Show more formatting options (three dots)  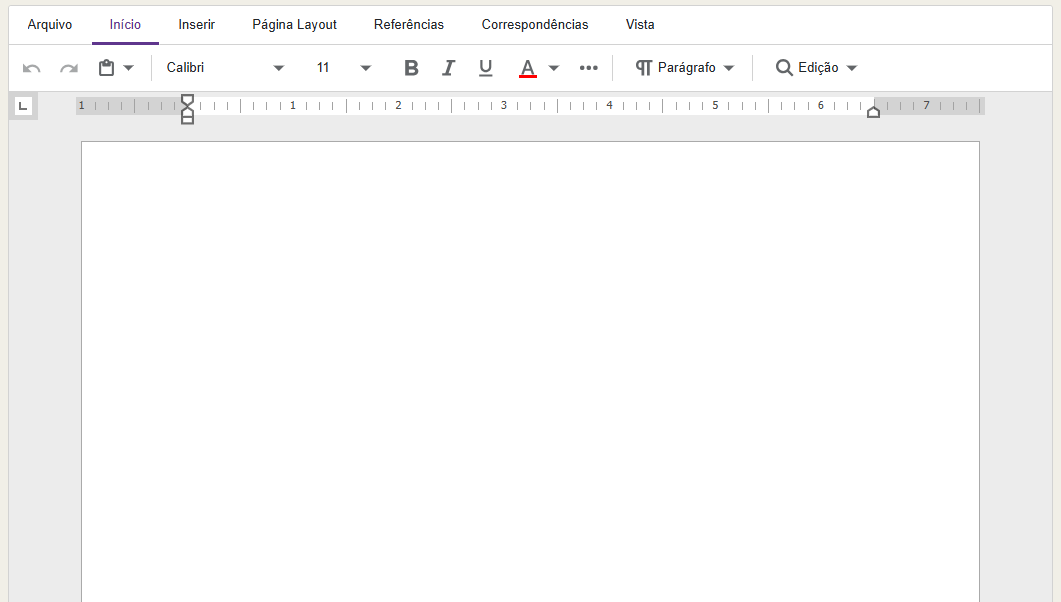[589, 68]
